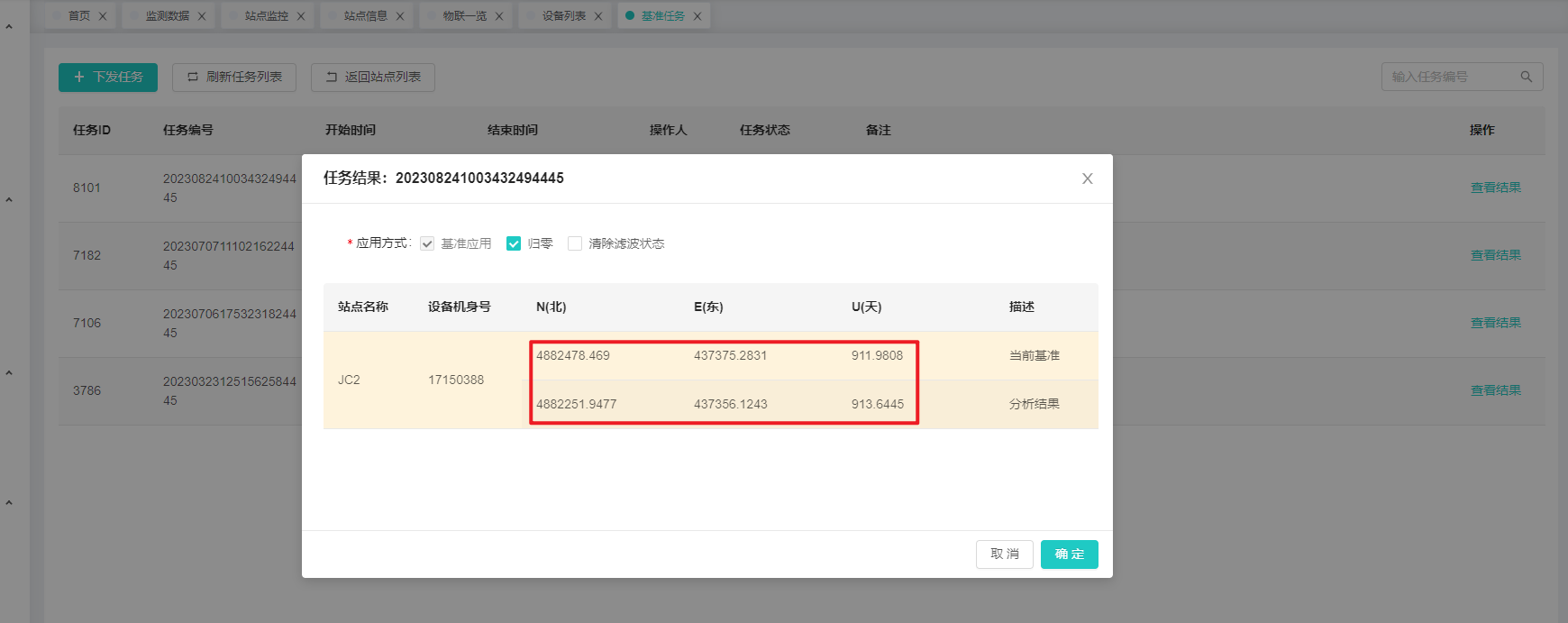Close the 首页 tab with its X
Viewport: 1568px width, 623px height.
[103, 16]
